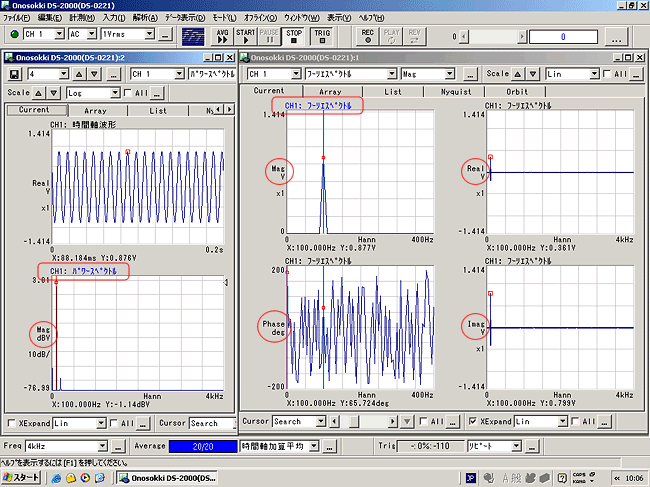Open the Cursor Search dropdown in window 1

click(321, 422)
